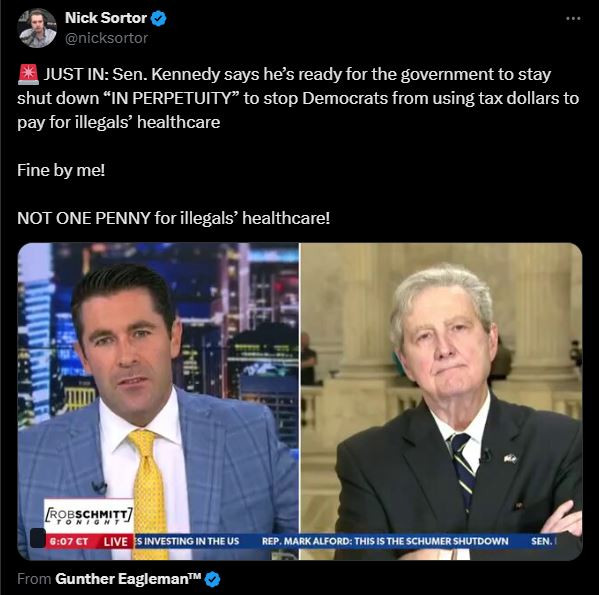Click the Nick Sortor display name

click(x=106, y=18)
